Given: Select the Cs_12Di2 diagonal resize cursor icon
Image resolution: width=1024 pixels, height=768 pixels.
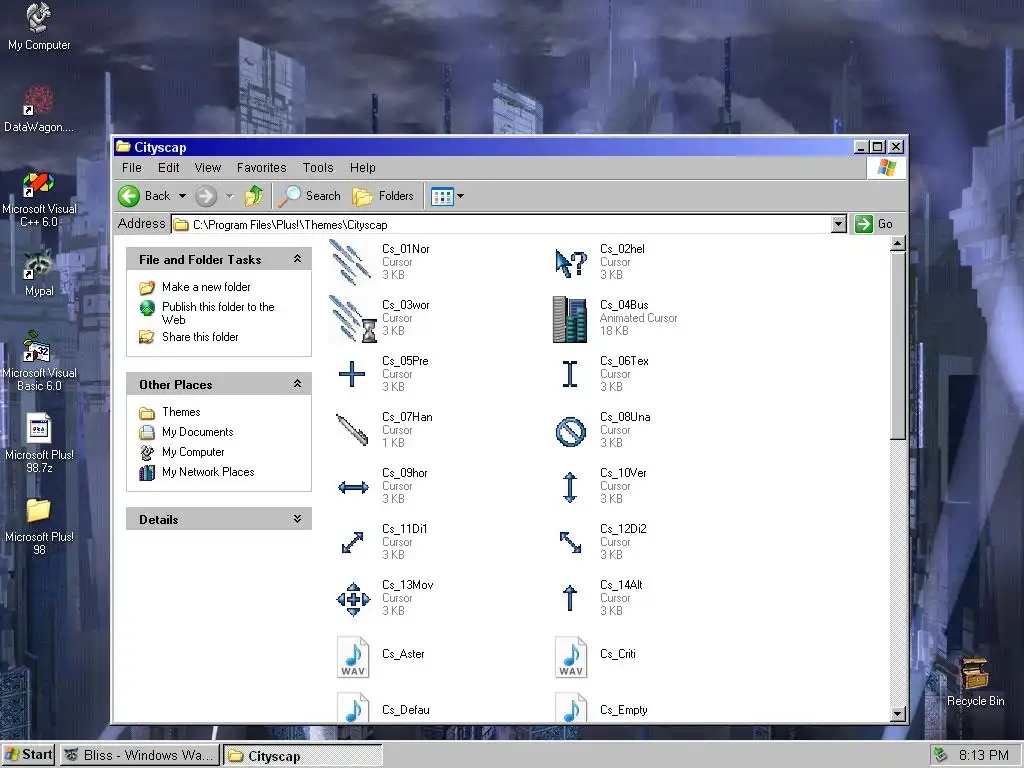Looking at the screenshot, I should 570,542.
